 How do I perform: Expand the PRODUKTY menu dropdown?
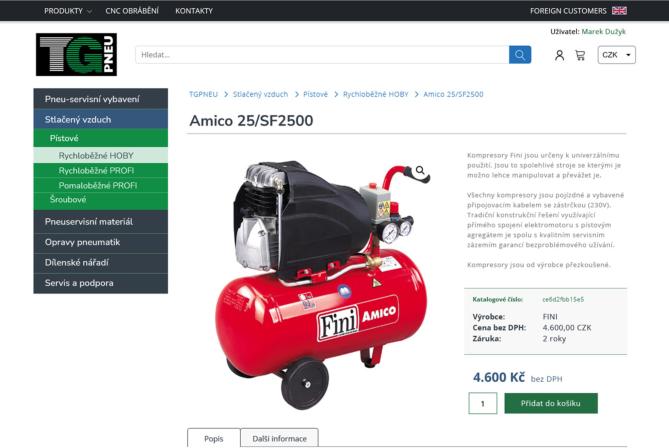pyautogui.click(x=67, y=11)
